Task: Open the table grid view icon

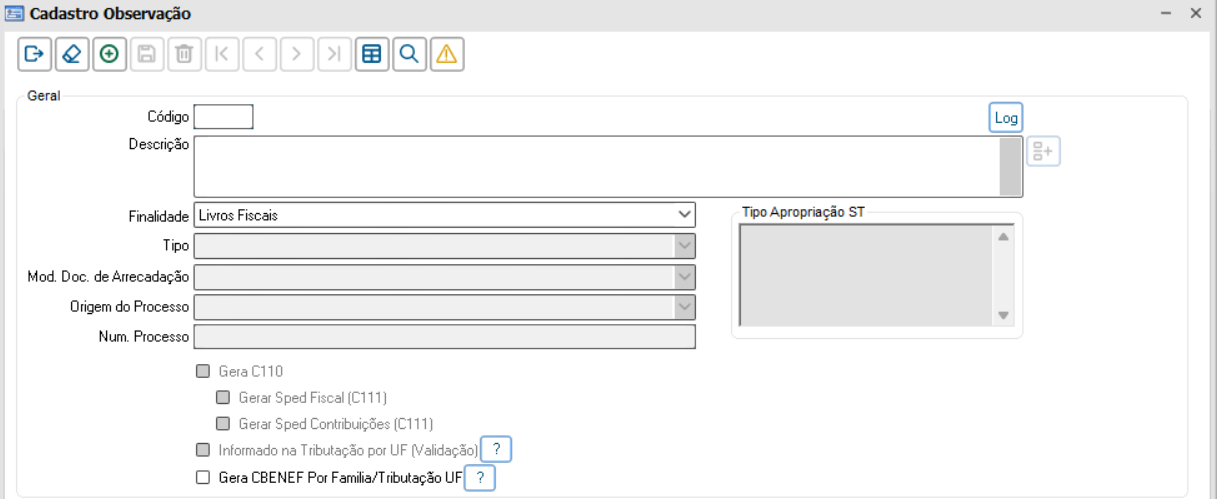Action: click(372, 54)
